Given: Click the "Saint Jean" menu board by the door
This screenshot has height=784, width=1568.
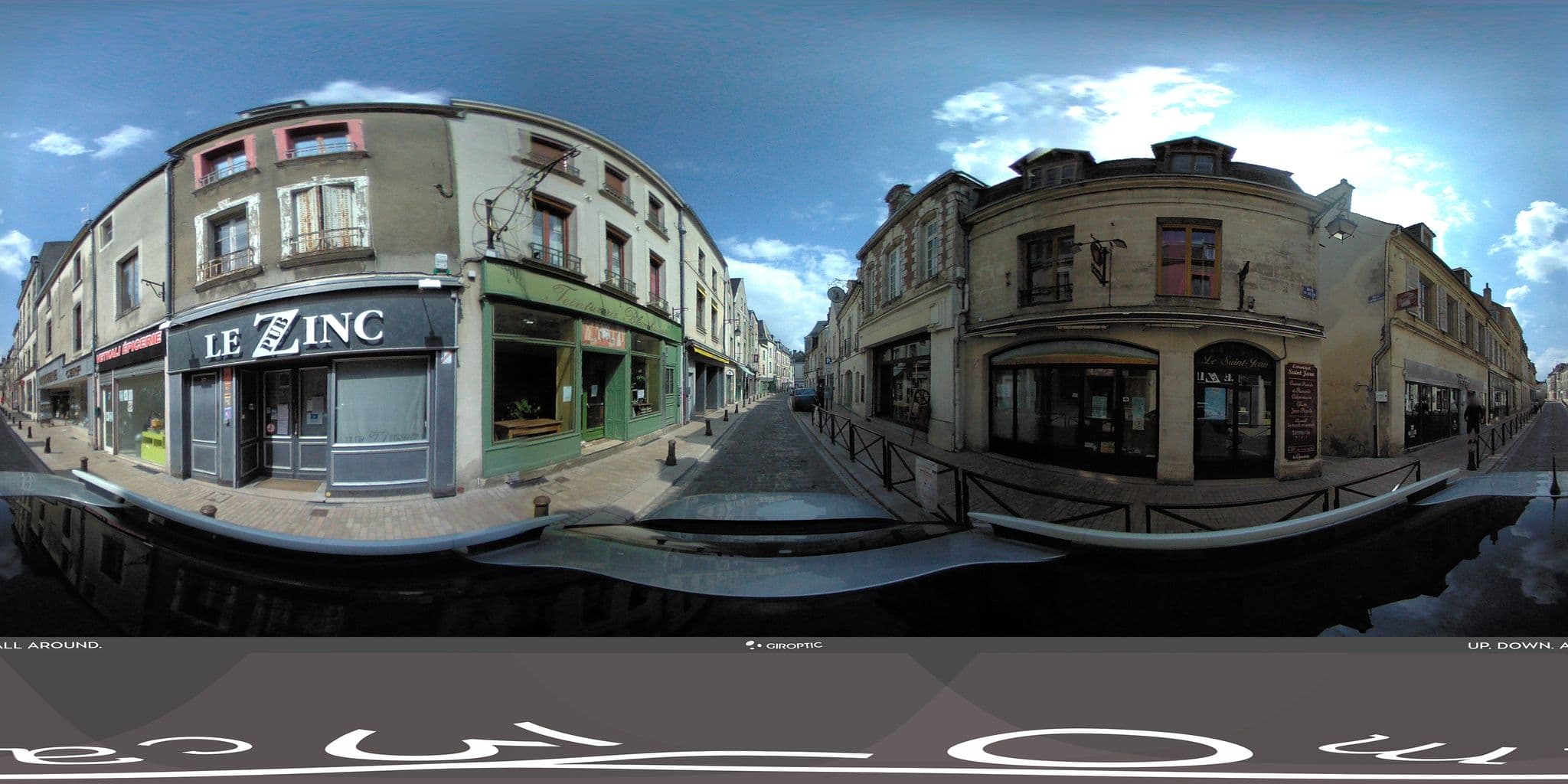Looking at the screenshot, I should (x=1301, y=411).
